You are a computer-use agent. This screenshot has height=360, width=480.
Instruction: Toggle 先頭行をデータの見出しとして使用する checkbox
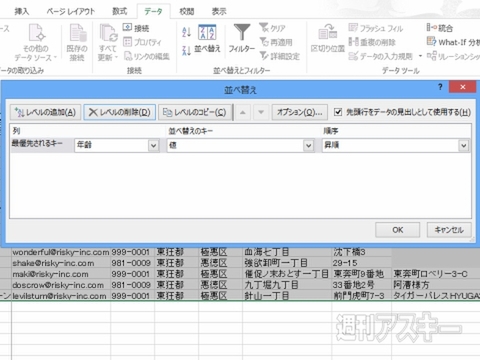pos(338,112)
